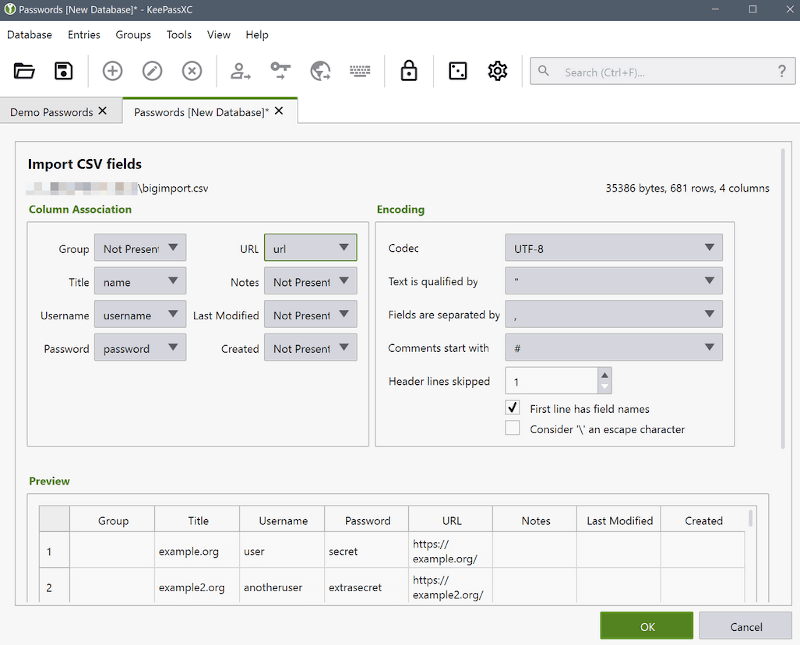Open the Last Modified column dropdown
800x645 pixels.
(x=310, y=314)
